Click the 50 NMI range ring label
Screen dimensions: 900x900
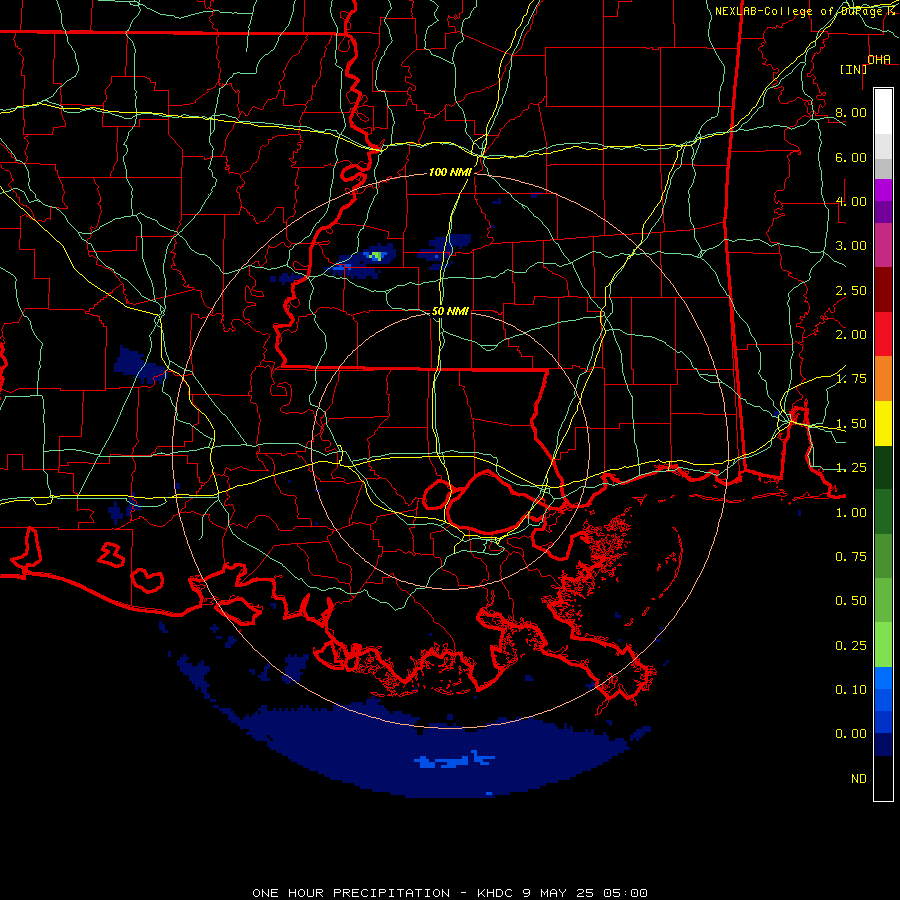(450, 311)
